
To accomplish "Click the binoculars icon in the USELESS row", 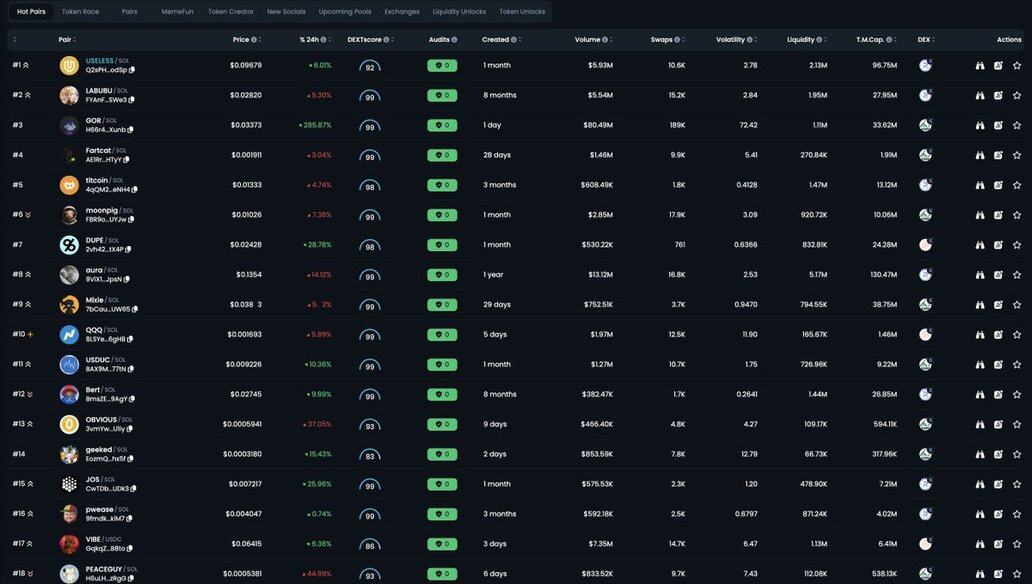I will pos(980,66).
